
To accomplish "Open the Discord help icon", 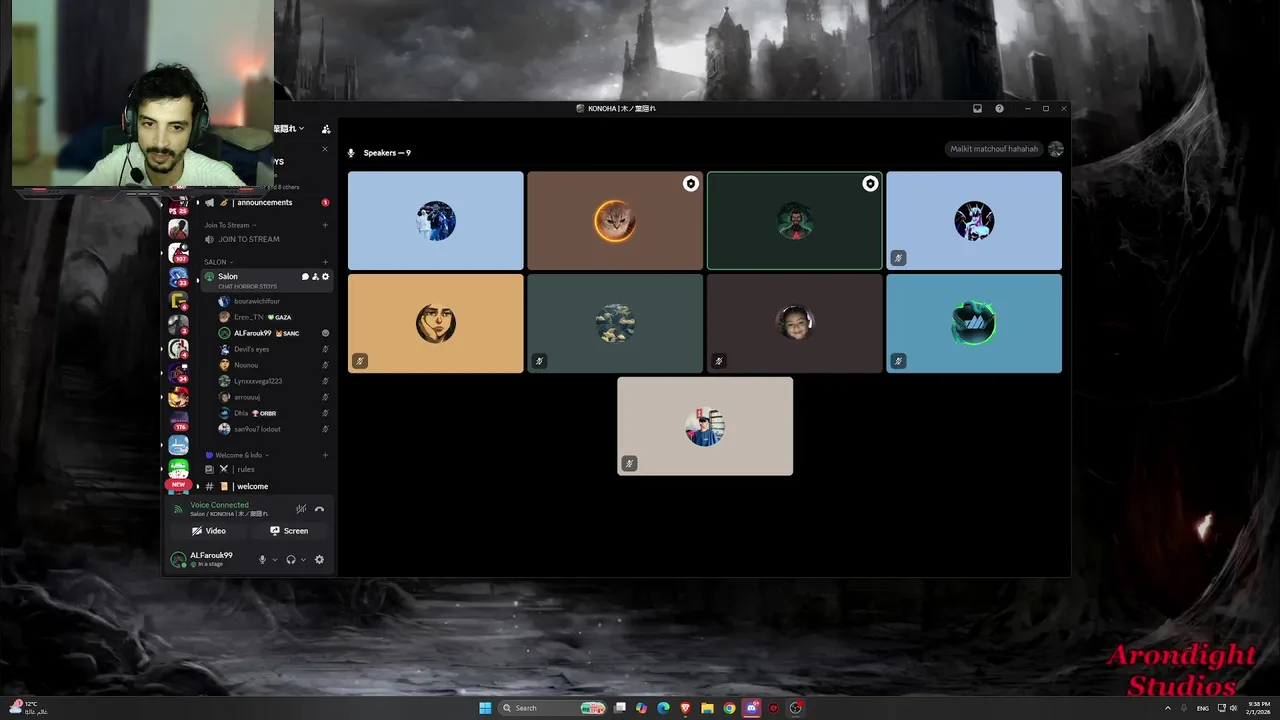I will (999, 108).
